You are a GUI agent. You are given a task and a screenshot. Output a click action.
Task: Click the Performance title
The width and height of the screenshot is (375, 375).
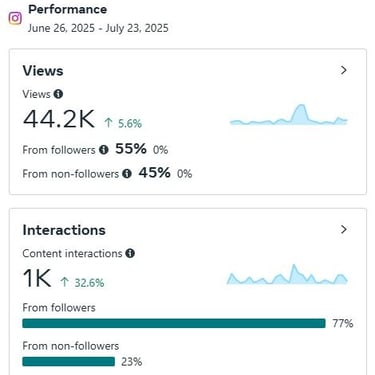pyautogui.click(x=68, y=9)
